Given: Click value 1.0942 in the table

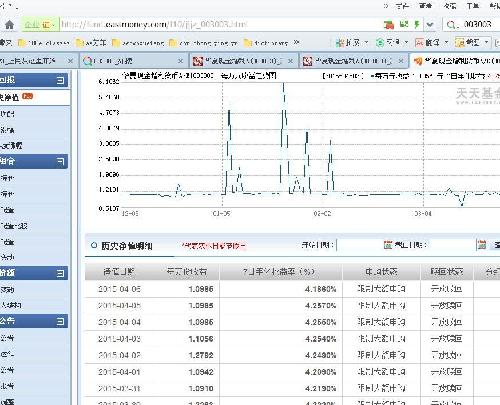Looking at the screenshot, I should coord(201,372).
